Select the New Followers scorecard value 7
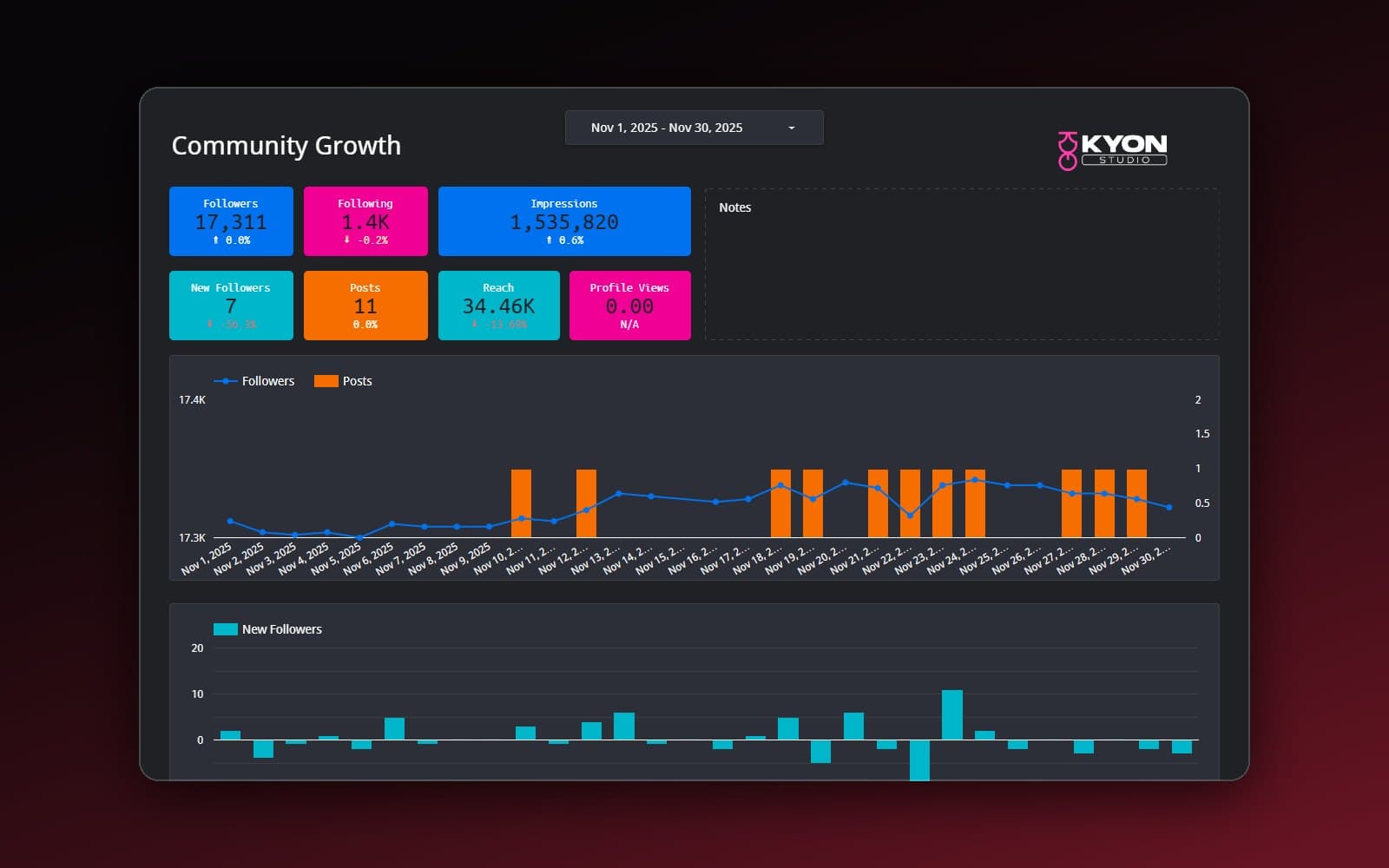This screenshot has width=1389, height=868. click(x=231, y=306)
